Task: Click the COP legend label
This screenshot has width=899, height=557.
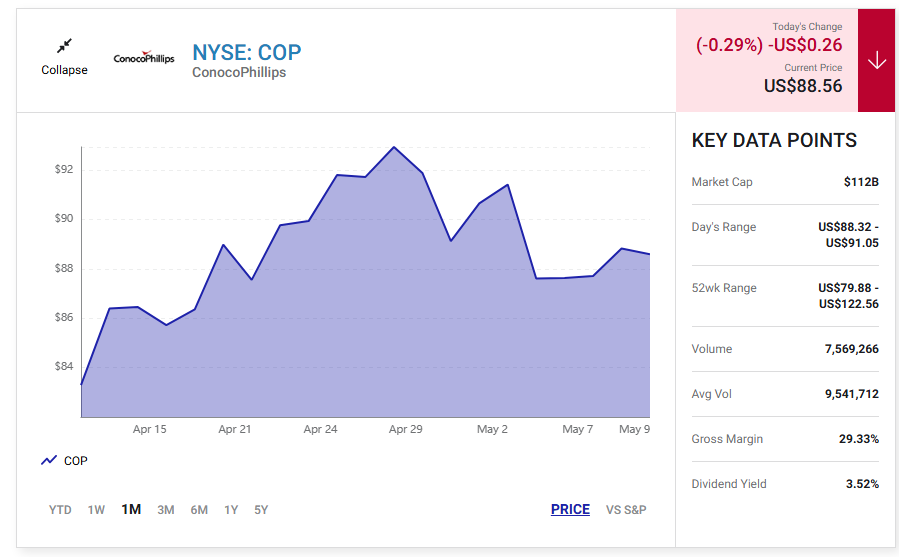Action: click(x=76, y=461)
